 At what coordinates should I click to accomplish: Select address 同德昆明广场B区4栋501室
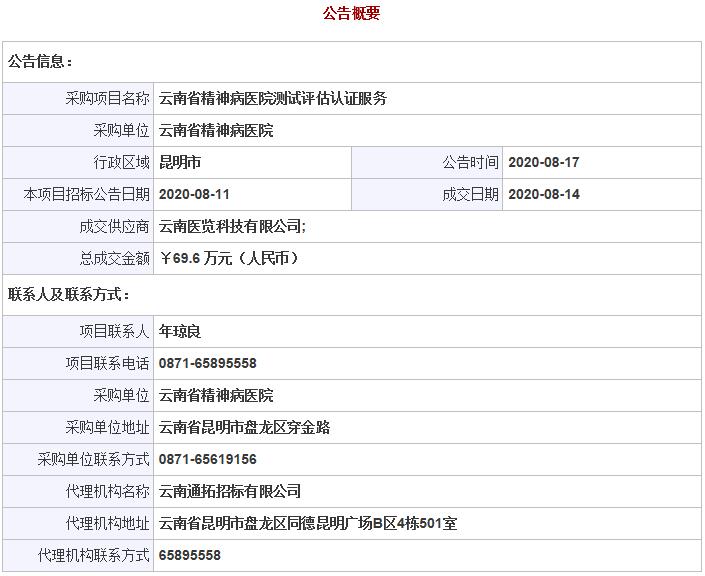click(372, 523)
